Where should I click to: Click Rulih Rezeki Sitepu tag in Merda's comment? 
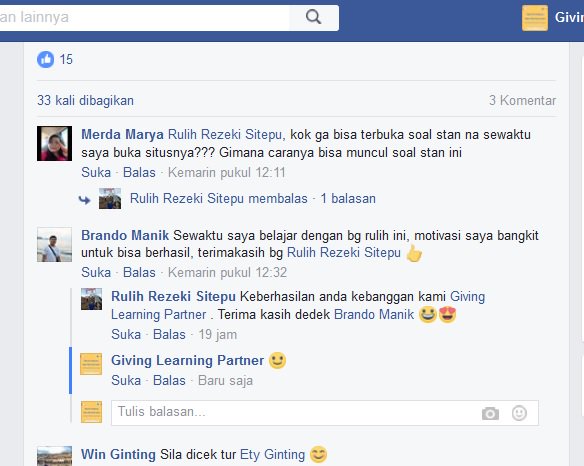coord(226,134)
